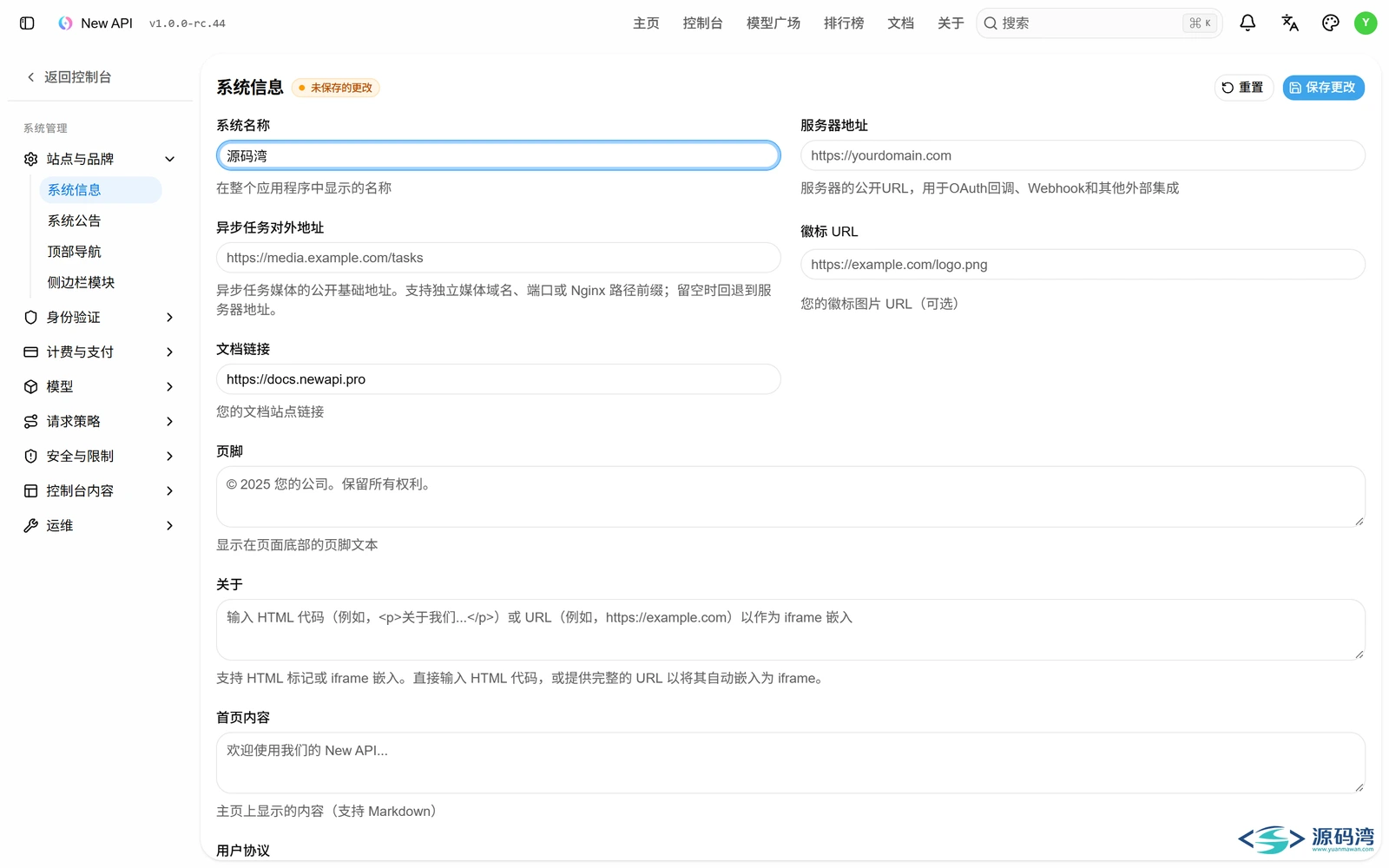Expand the 控制台内容 section chevron
Screen dimensions: 1389x868
[170, 491]
